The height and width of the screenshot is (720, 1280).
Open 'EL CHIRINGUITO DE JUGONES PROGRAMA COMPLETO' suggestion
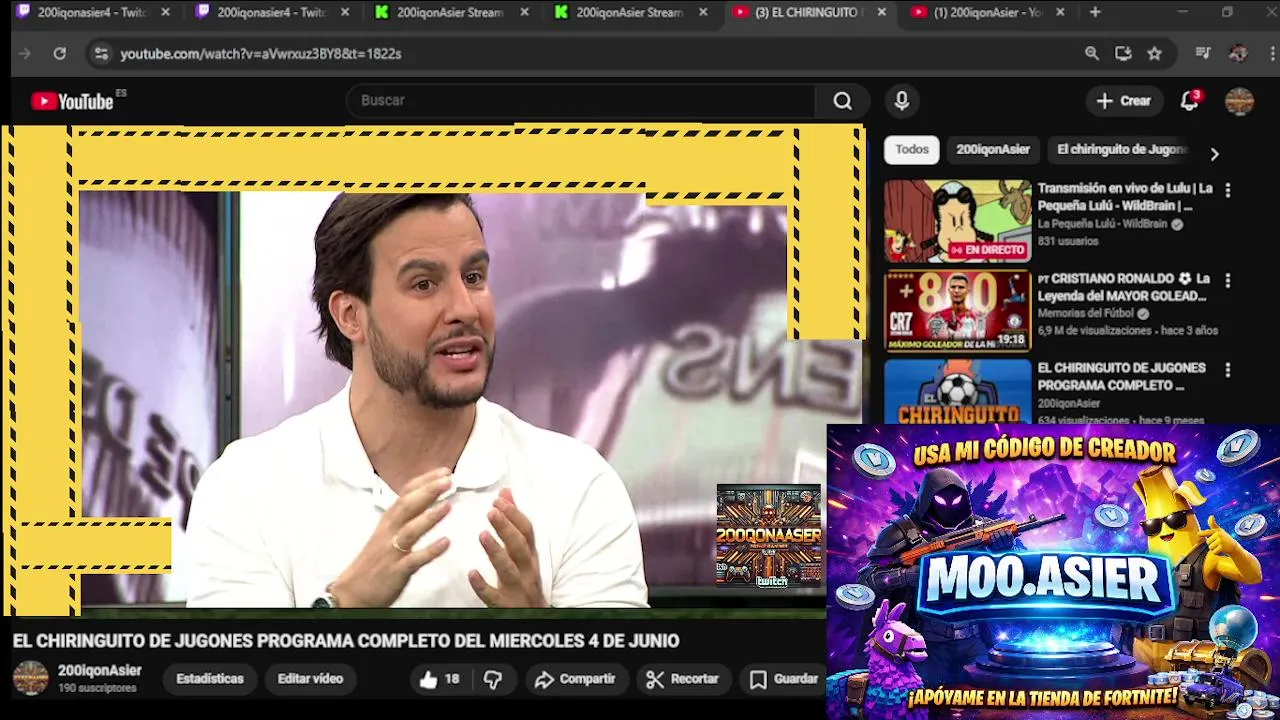pyautogui.click(x=1121, y=377)
